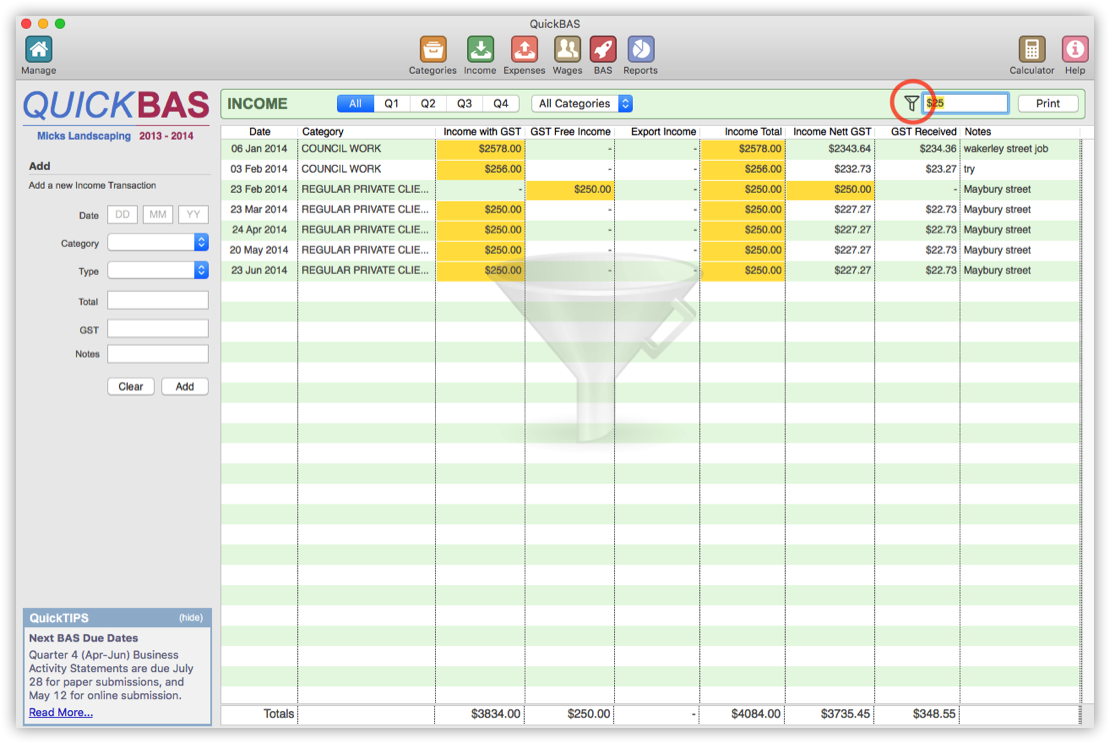
Task: Switch to the Q1 quarter tab
Action: pos(391,103)
